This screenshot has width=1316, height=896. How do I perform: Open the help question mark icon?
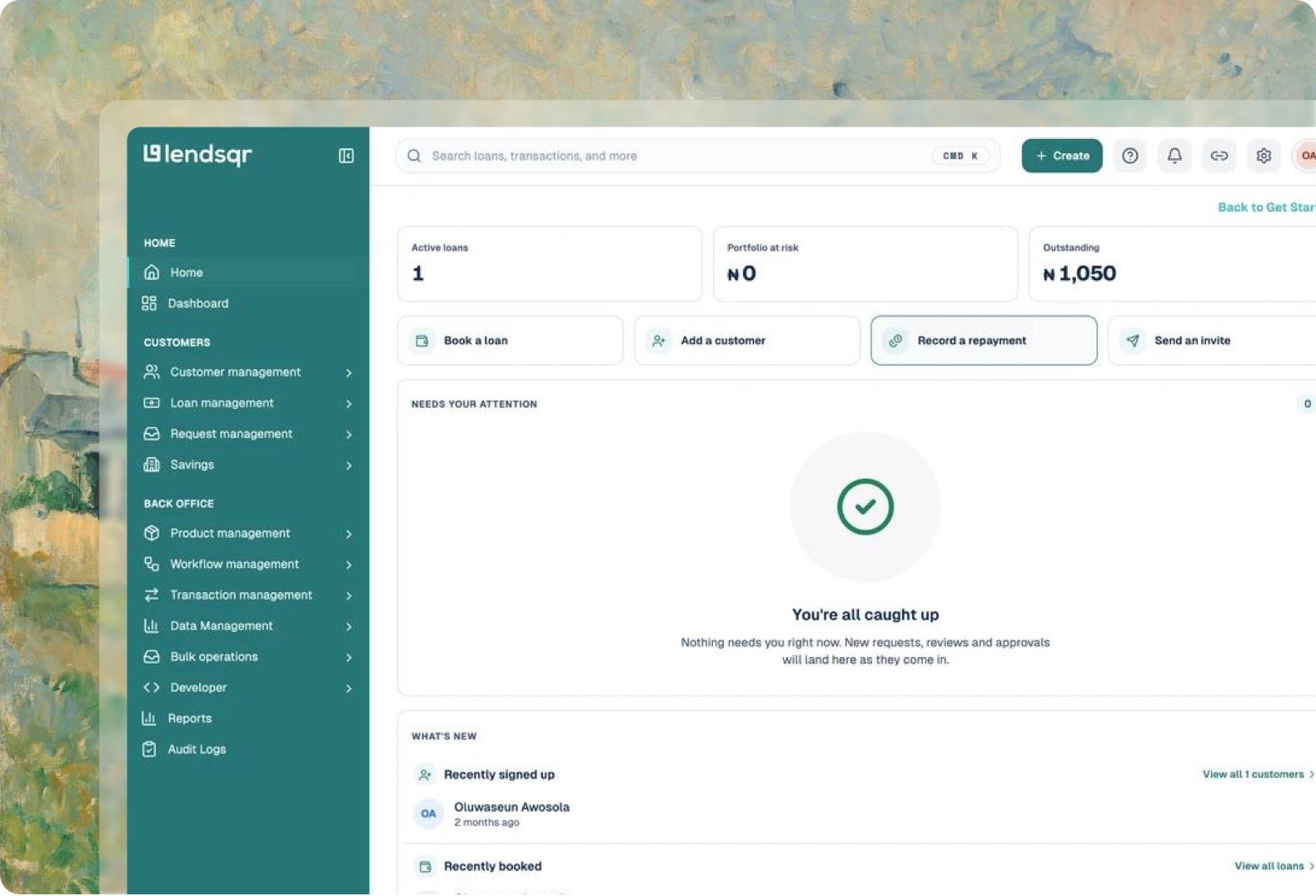(x=1130, y=156)
